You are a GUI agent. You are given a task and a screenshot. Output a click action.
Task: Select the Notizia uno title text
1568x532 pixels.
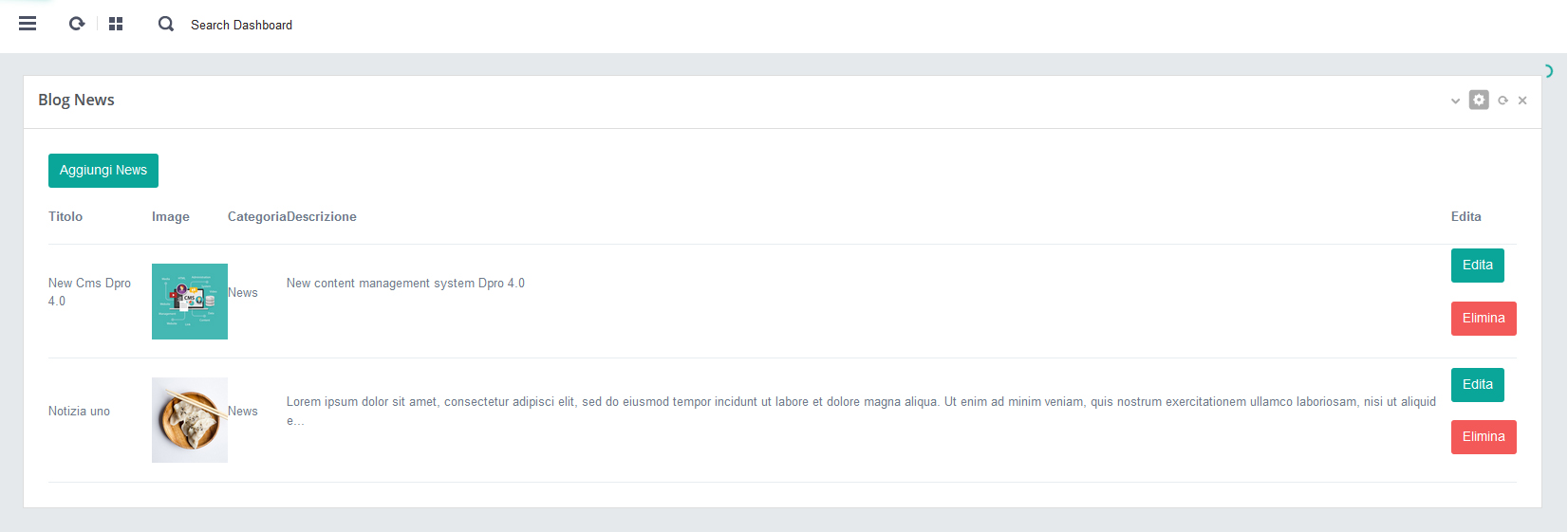click(x=79, y=412)
